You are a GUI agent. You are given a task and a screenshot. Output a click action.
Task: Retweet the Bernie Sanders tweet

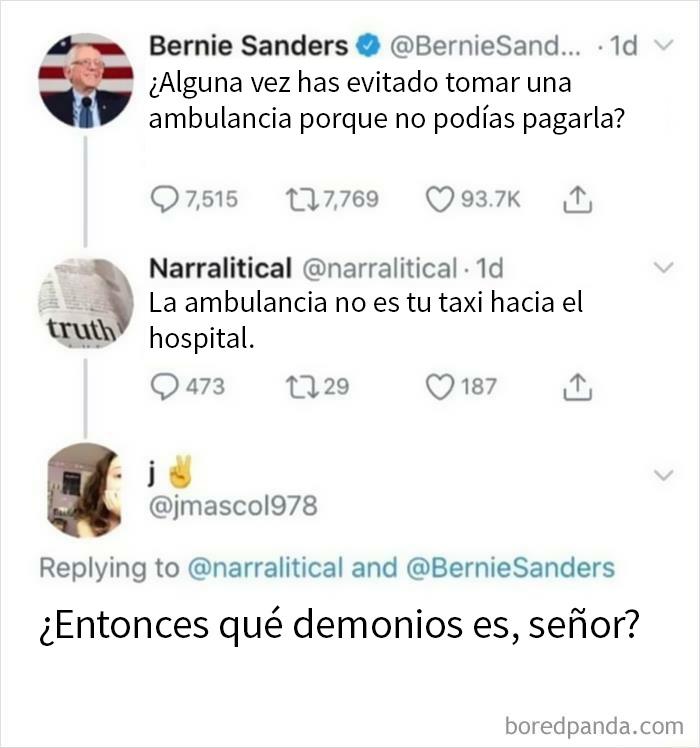pyautogui.click(x=297, y=200)
